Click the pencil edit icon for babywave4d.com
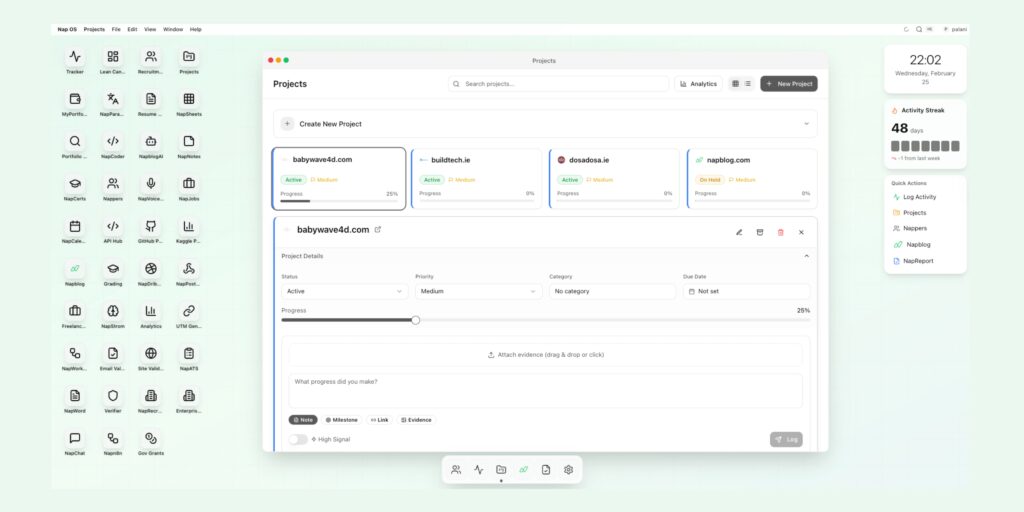This screenshot has width=1024, height=512. [x=739, y=232]
